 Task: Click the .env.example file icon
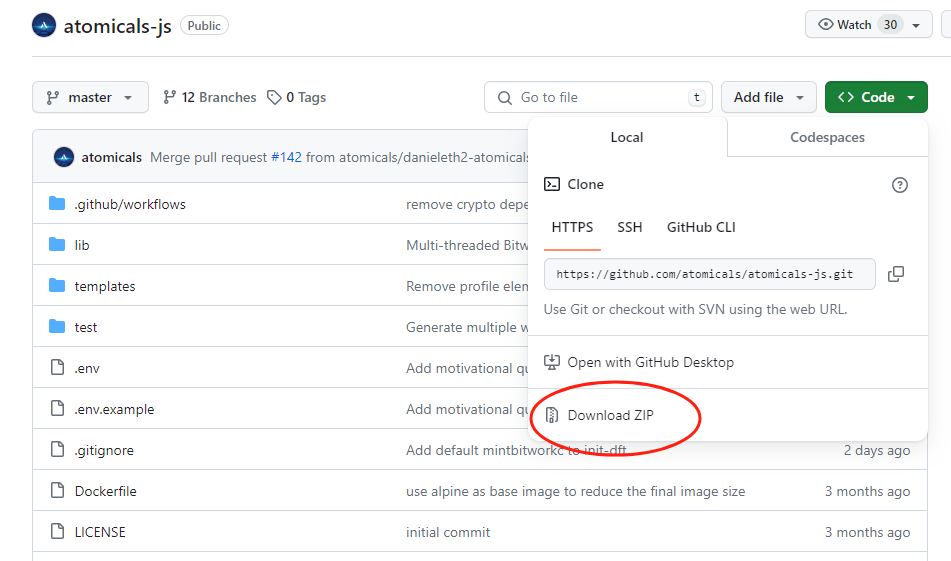coord(58,408)
